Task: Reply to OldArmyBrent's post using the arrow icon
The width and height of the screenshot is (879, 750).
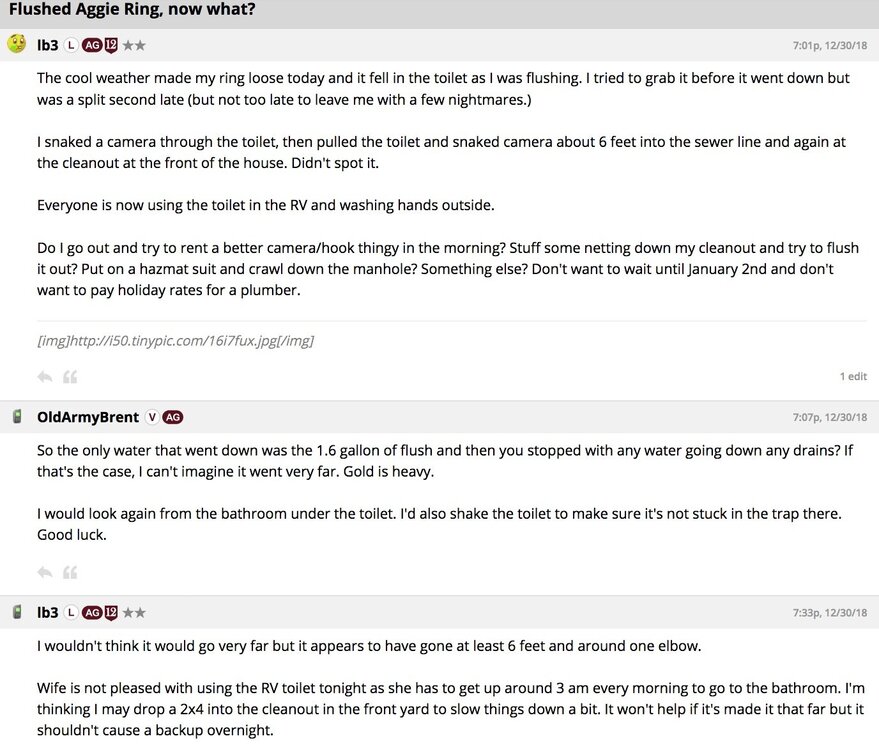Action: 44,572
